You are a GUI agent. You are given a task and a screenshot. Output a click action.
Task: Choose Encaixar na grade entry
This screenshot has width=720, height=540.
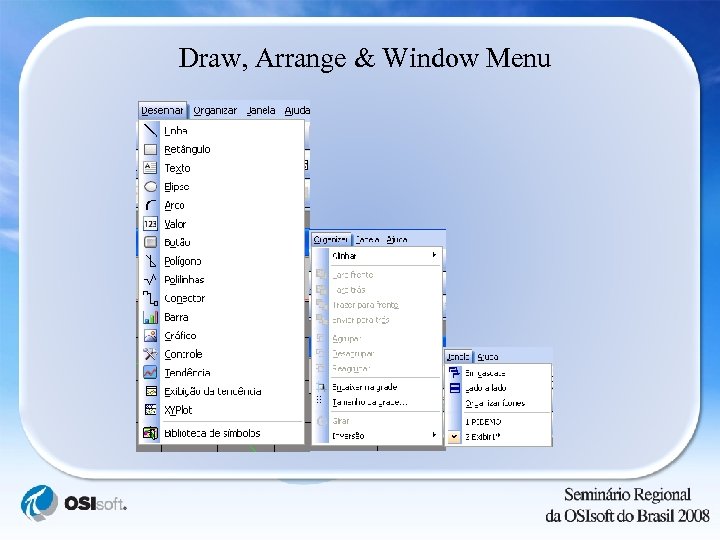click(x=377, y=387)
